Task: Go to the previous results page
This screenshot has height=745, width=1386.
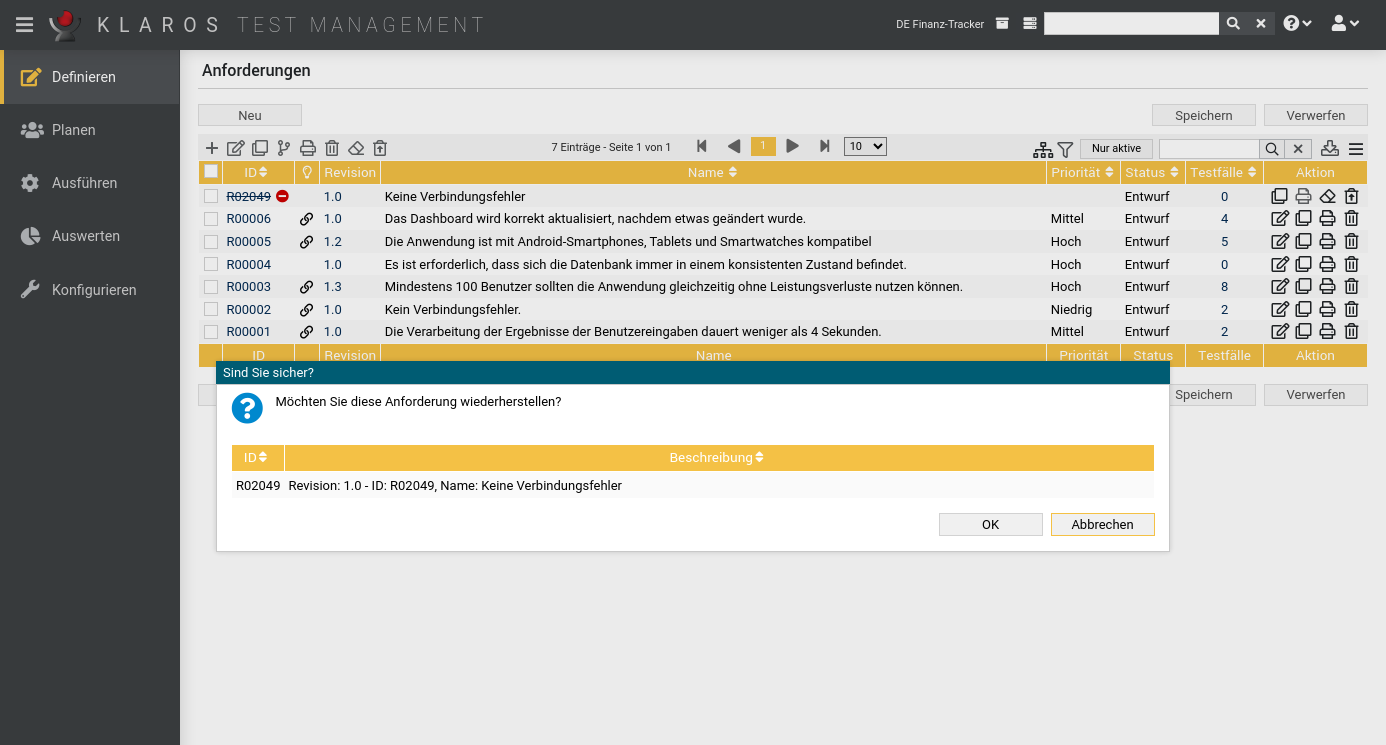Action: pyautogui.click(x=733, y=146)
